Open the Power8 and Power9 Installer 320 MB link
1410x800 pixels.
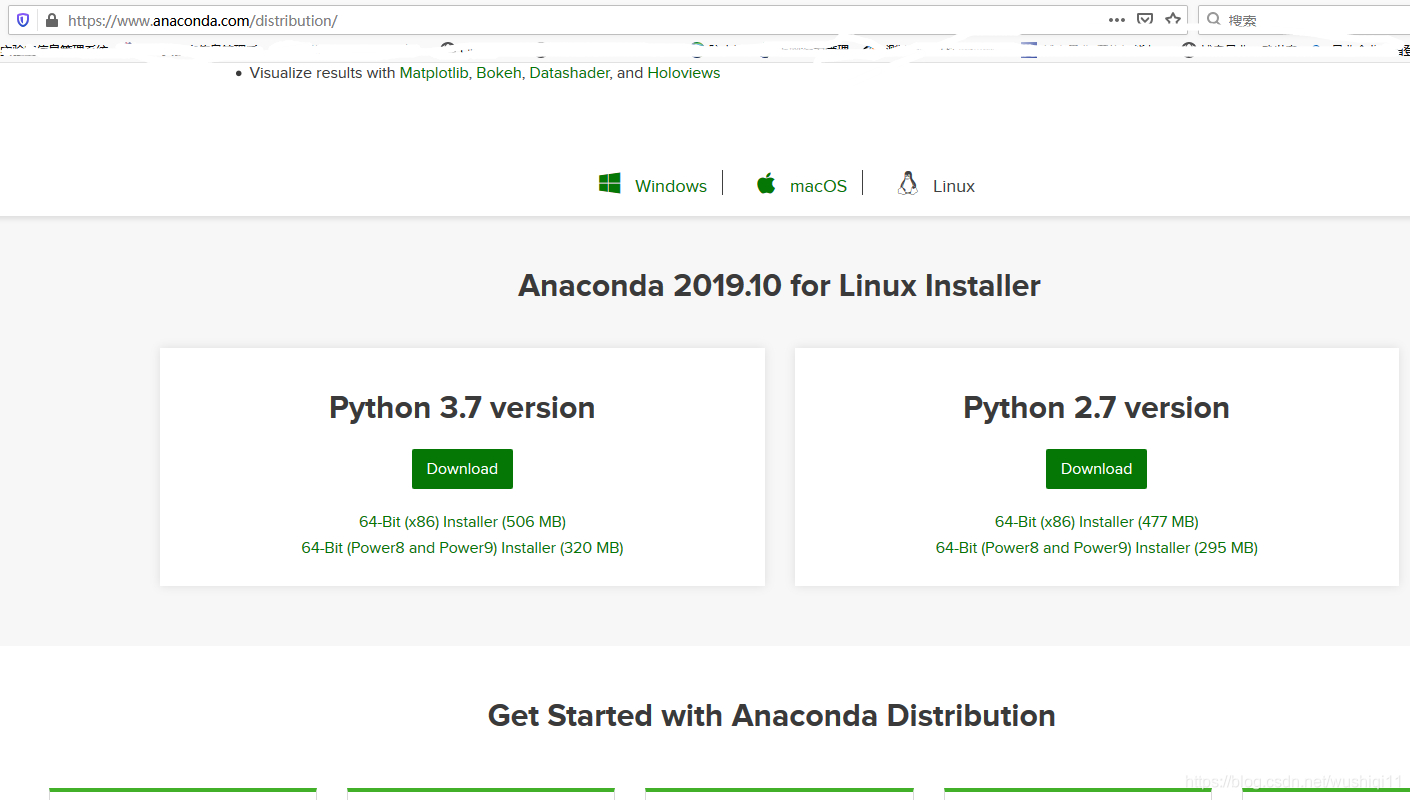click(x=462, y=547)
